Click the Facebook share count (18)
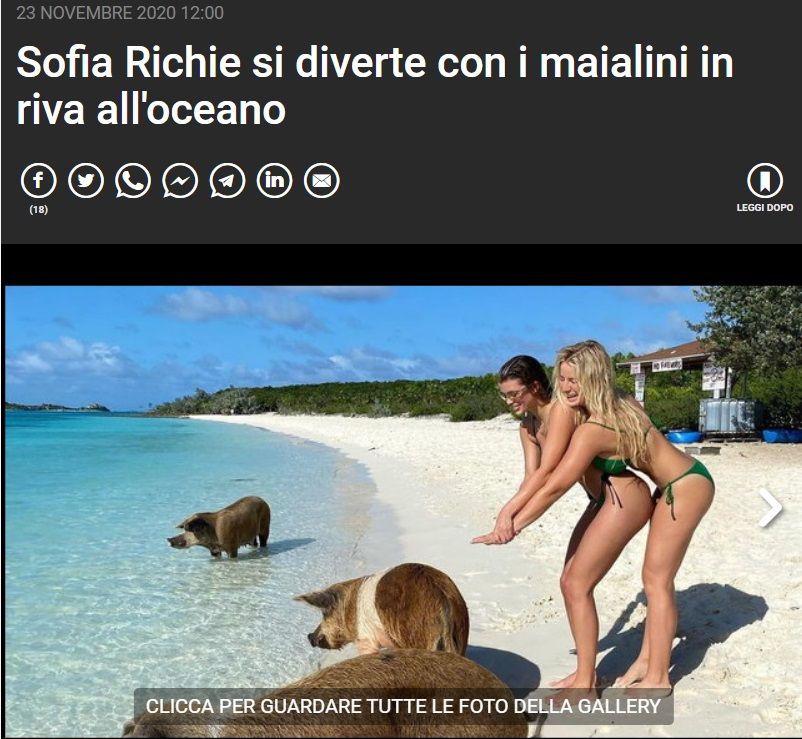The image size is (802, 739). [38, 210]
